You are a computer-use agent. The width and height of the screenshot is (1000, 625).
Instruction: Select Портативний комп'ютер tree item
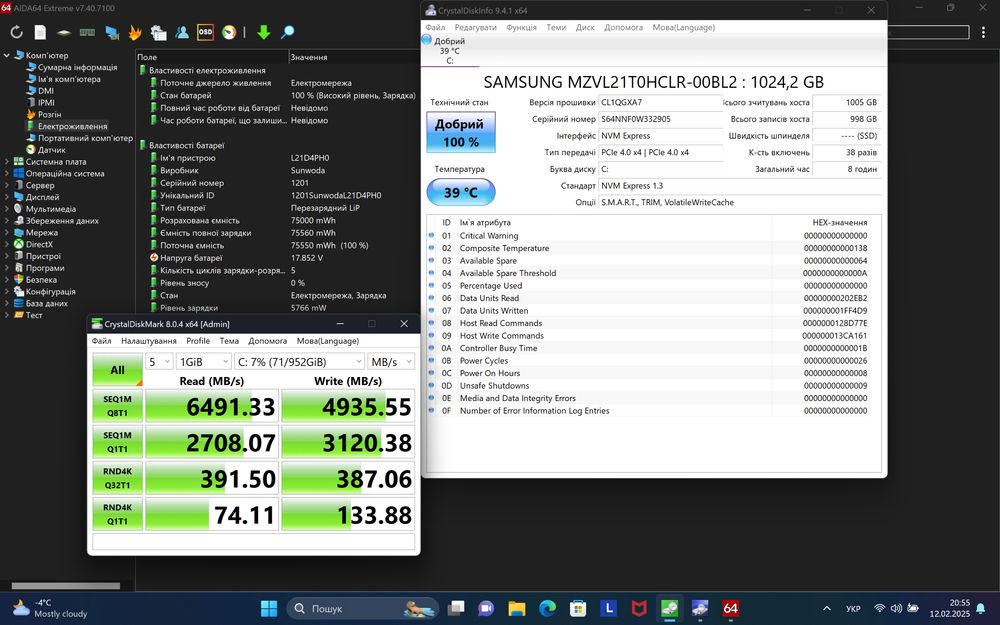point(85,138)
